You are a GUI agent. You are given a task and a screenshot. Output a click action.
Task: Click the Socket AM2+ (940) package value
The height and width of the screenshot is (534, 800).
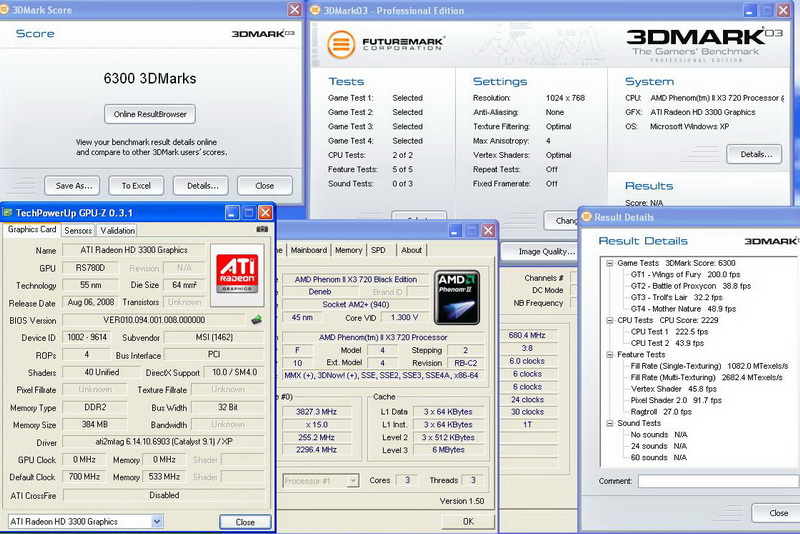[x=356, y=304]
